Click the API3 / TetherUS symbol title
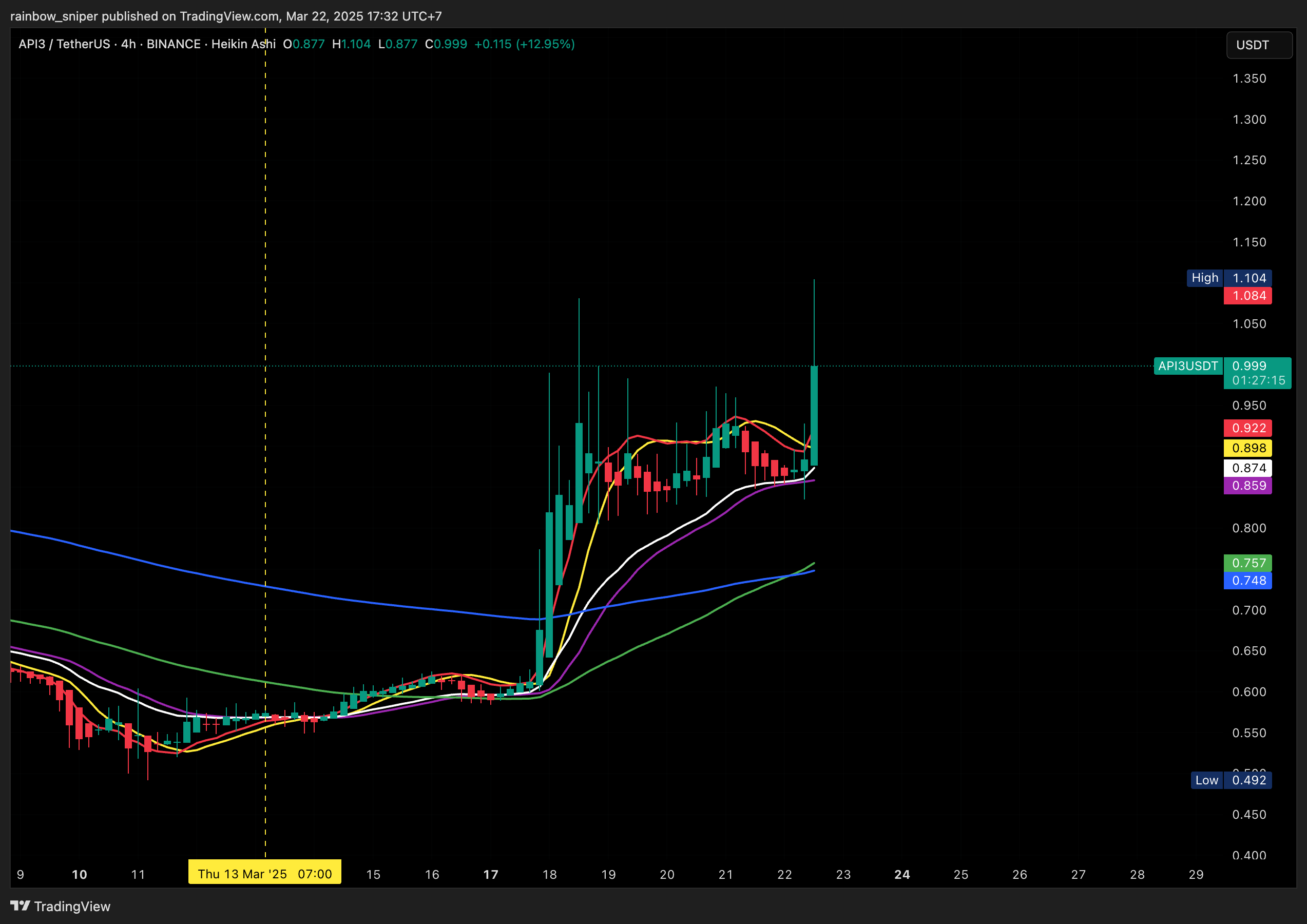Viewport: 1307px width, 924px height. click(x=64, y=44)
